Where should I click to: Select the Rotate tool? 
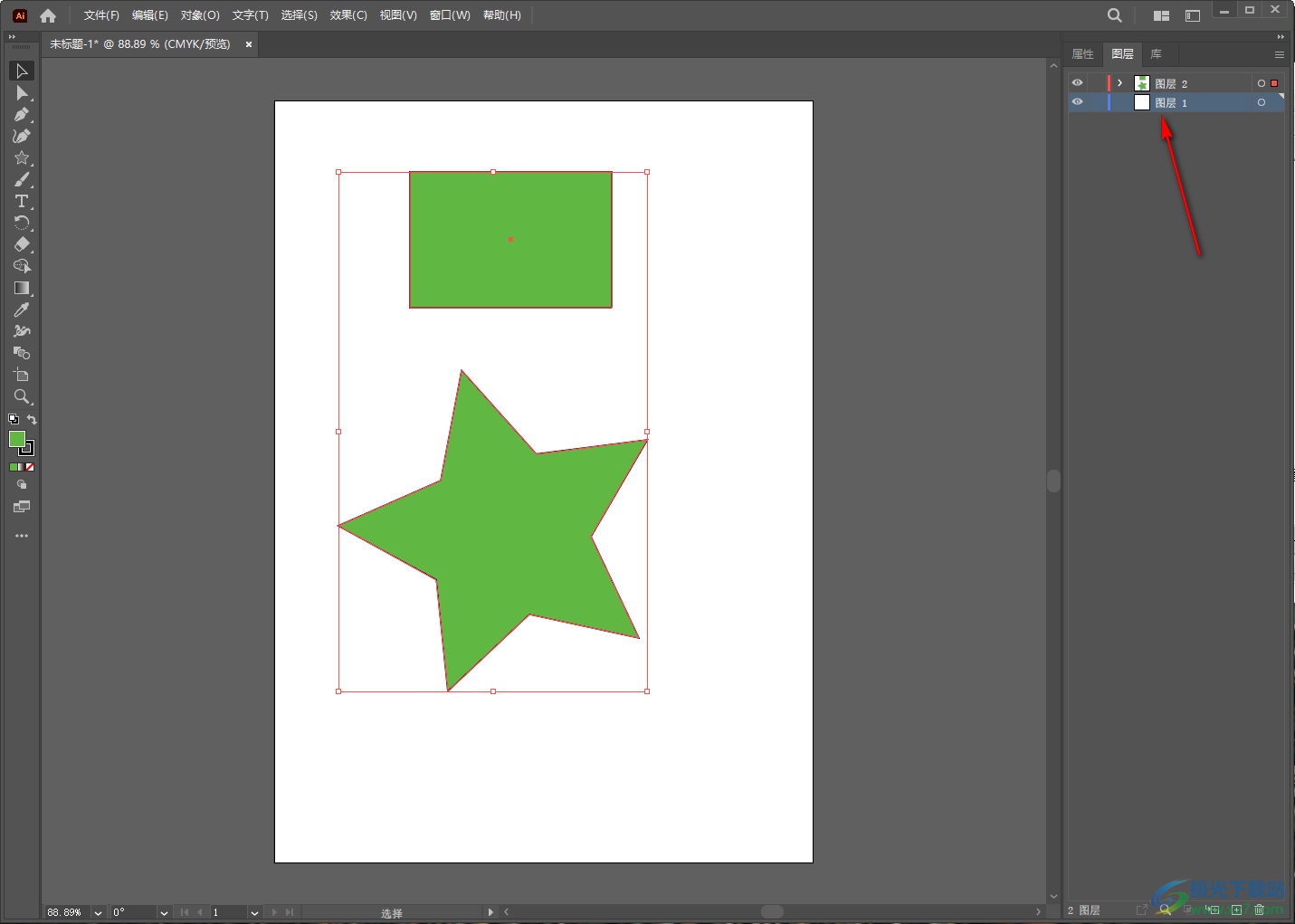pos(22,223)
